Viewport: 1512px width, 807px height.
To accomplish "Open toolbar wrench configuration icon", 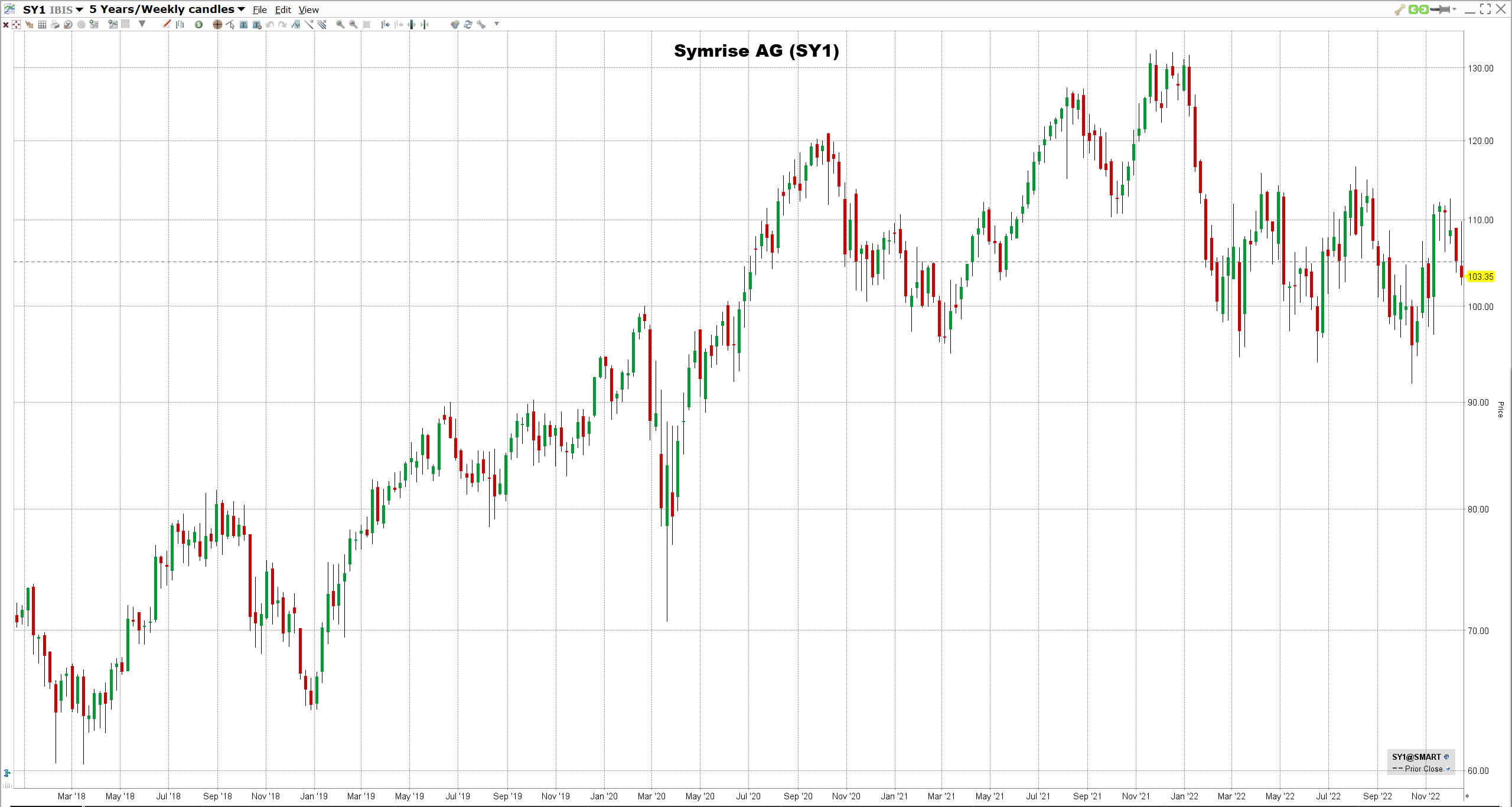I will tap(481, 24).
